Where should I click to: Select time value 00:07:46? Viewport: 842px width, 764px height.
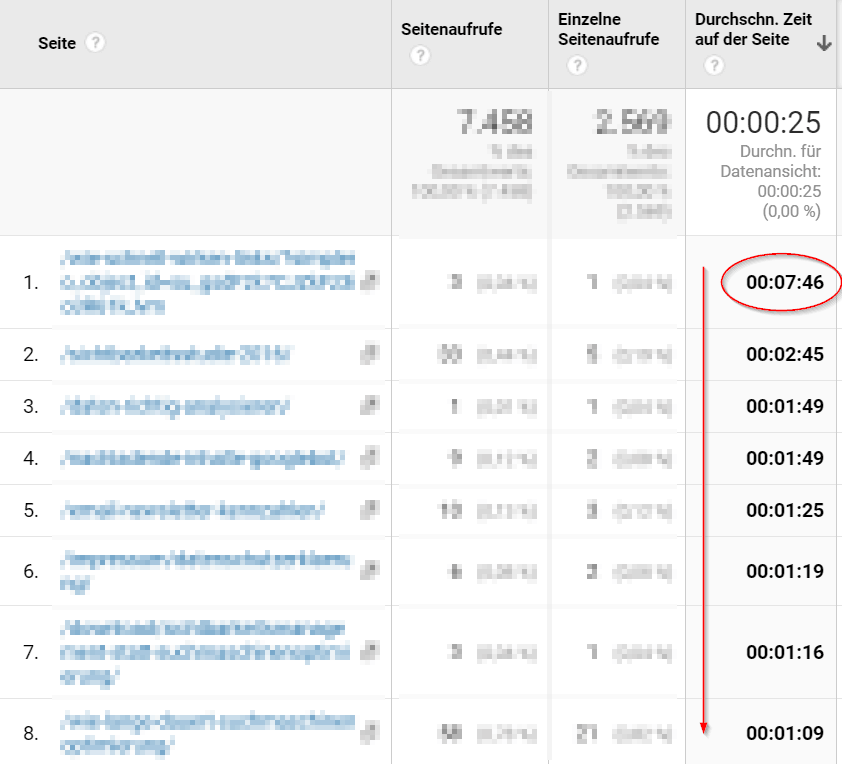pos(785,282)
